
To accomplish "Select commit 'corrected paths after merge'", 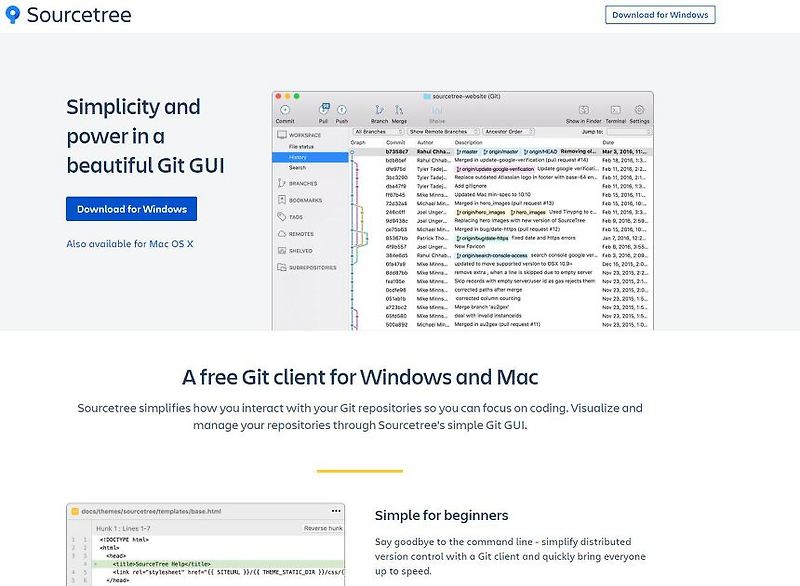I will tap(501, 290).
